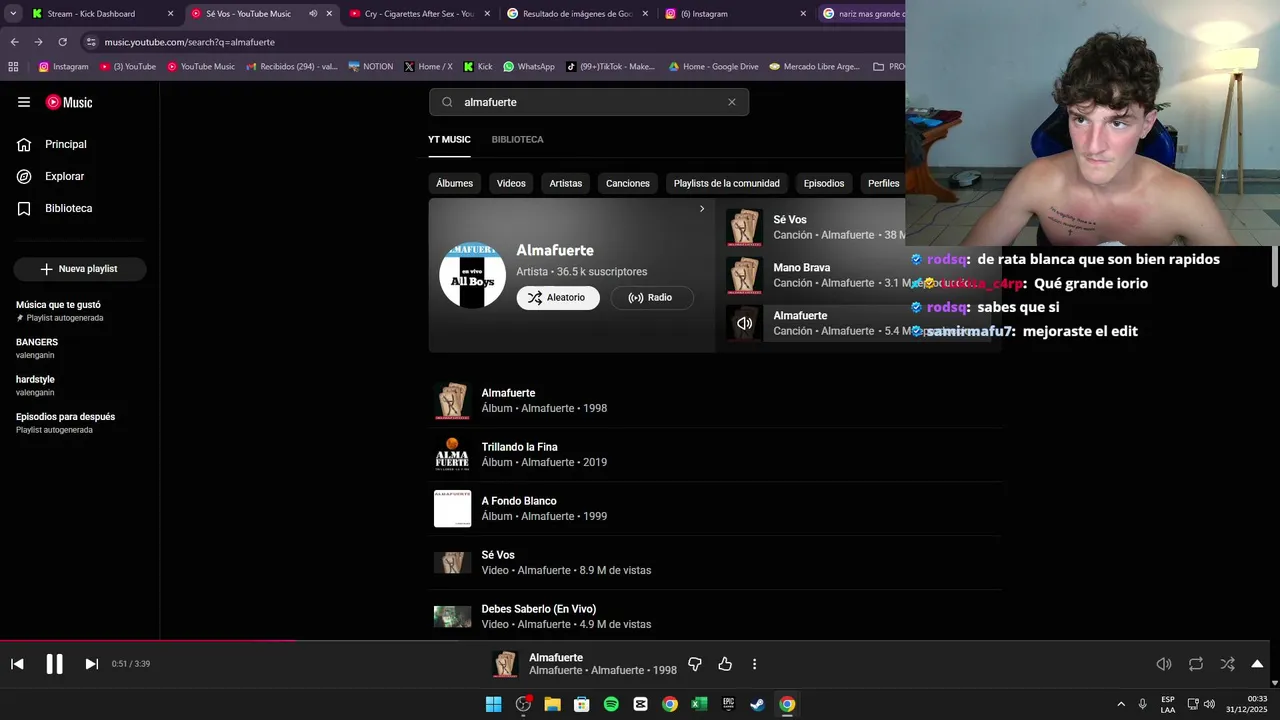Image resolution: width=1280 pixels, height=720 pixels.
Task: Click the now-playing speaker icon on Almafuerte song
Action: [744, 323]
